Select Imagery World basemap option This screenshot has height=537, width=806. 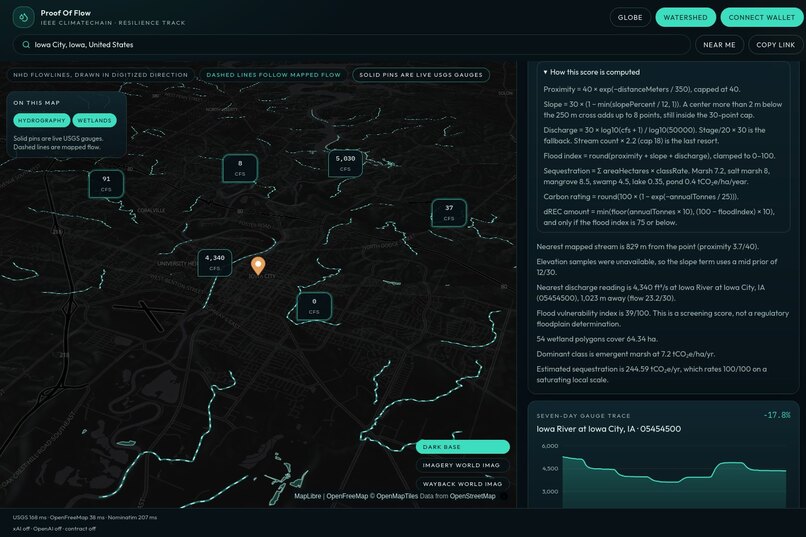pyautogui.click(x=463, y=465)
